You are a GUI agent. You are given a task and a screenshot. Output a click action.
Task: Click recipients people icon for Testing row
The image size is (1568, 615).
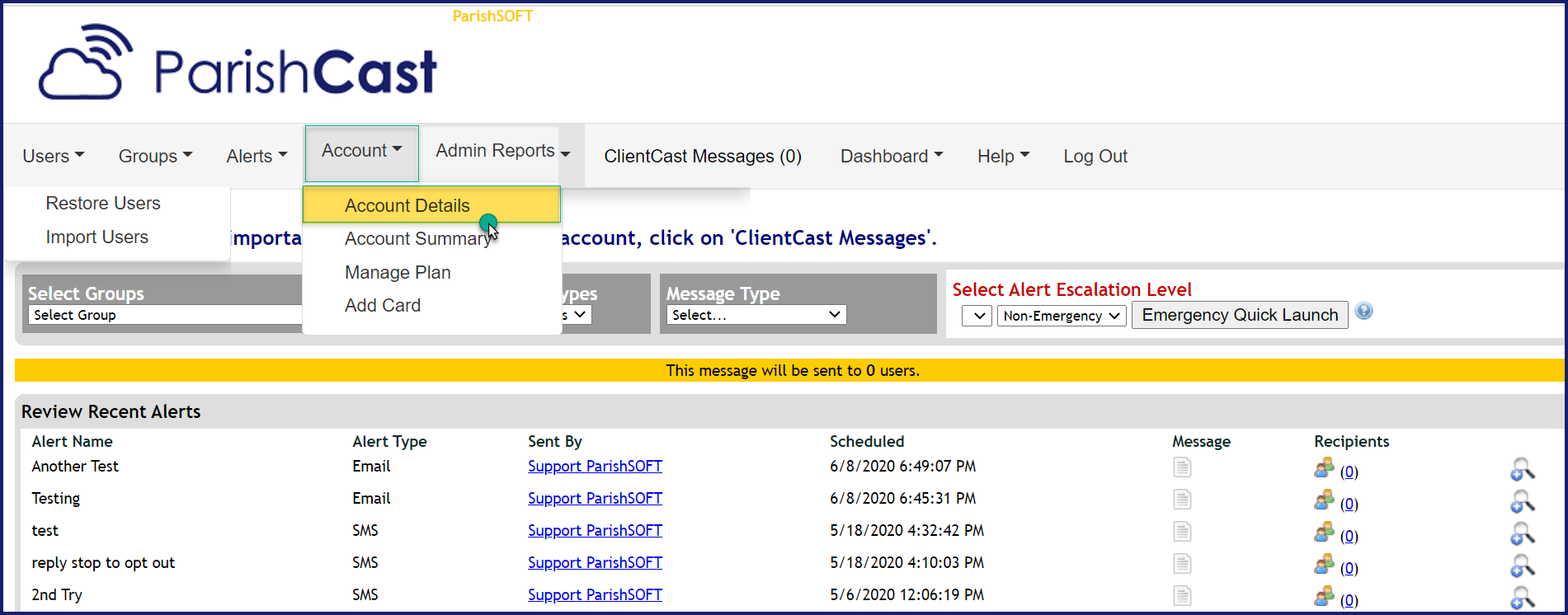(1324, 500)
